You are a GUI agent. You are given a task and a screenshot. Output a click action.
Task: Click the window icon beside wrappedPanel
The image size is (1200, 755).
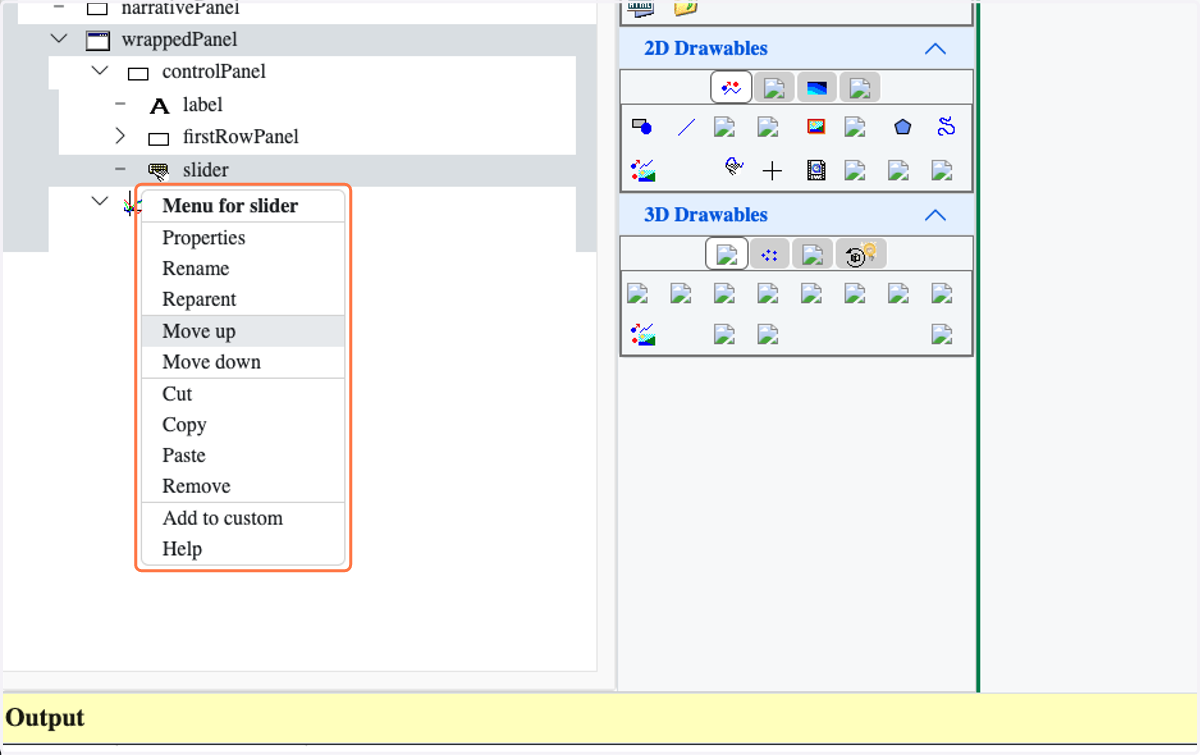coord(97,41)
